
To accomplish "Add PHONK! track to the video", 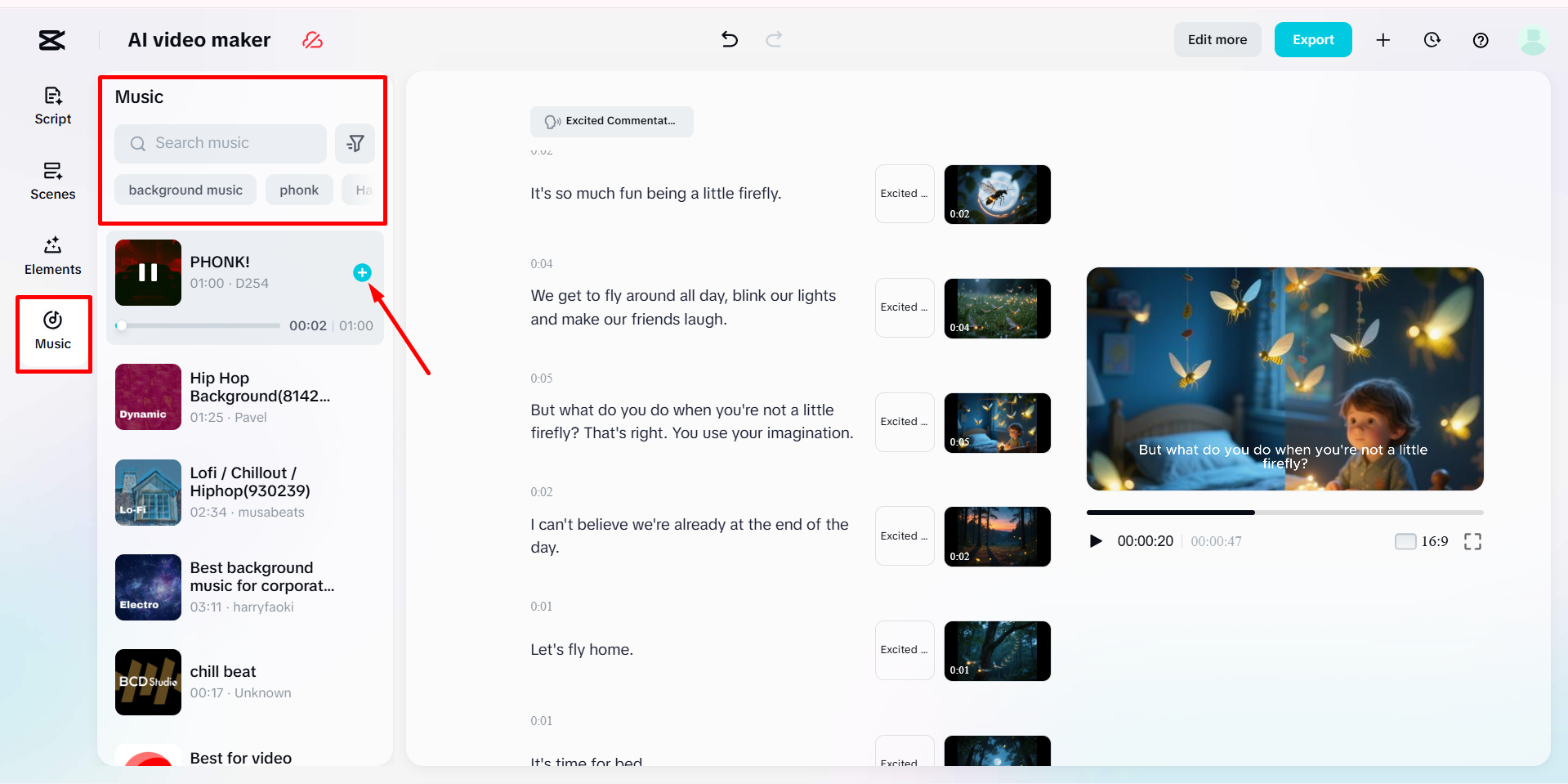I will click(x=362, y=272).
